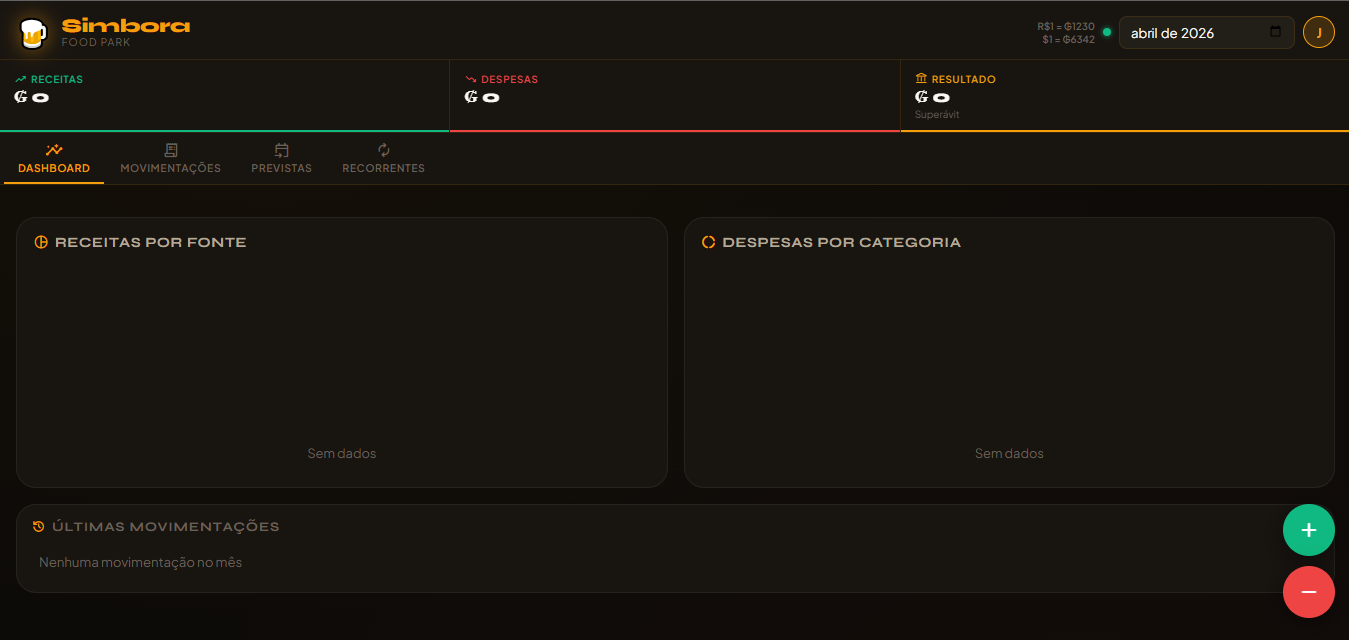The height and width of the screenshot is (640, 1349).
Task: Open the J profile avatar menu
Action: [1318, 32]
